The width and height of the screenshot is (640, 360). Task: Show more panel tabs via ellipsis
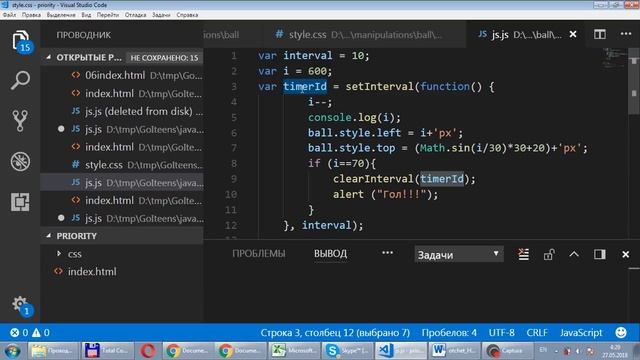(x=387, y=253)
